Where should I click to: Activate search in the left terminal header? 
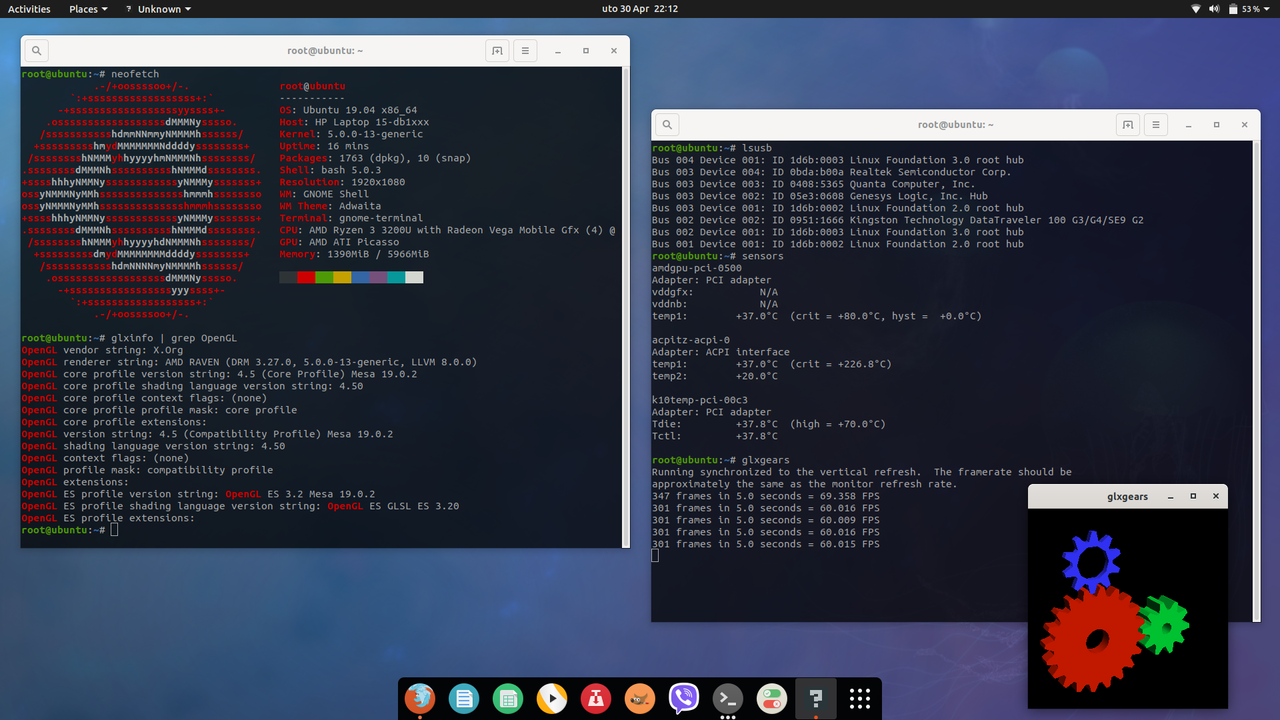(x=35, y=50)
